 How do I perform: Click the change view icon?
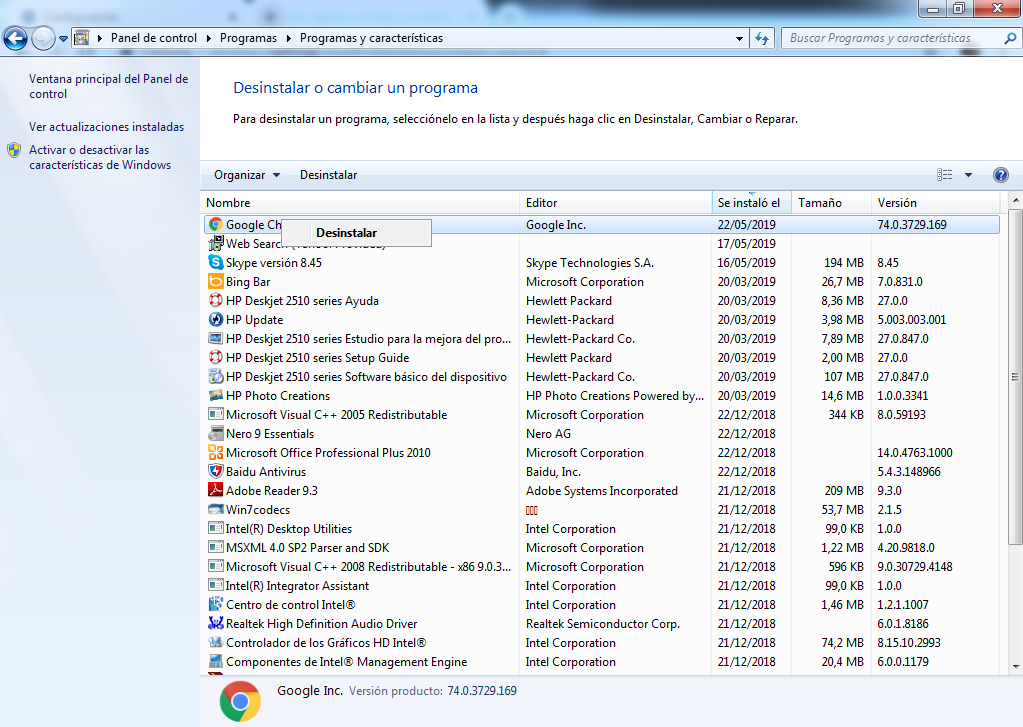944,174
